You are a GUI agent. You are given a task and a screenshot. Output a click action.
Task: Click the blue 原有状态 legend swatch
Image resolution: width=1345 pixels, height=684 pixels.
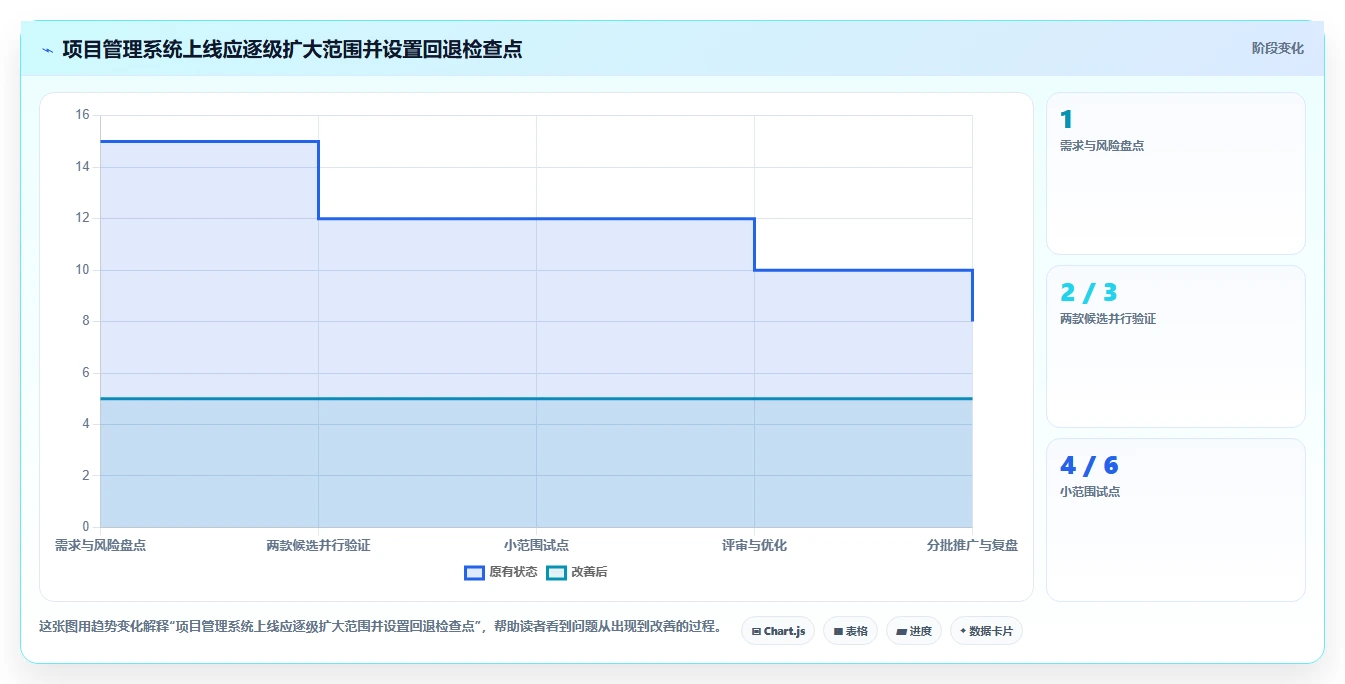click(474, 572)
